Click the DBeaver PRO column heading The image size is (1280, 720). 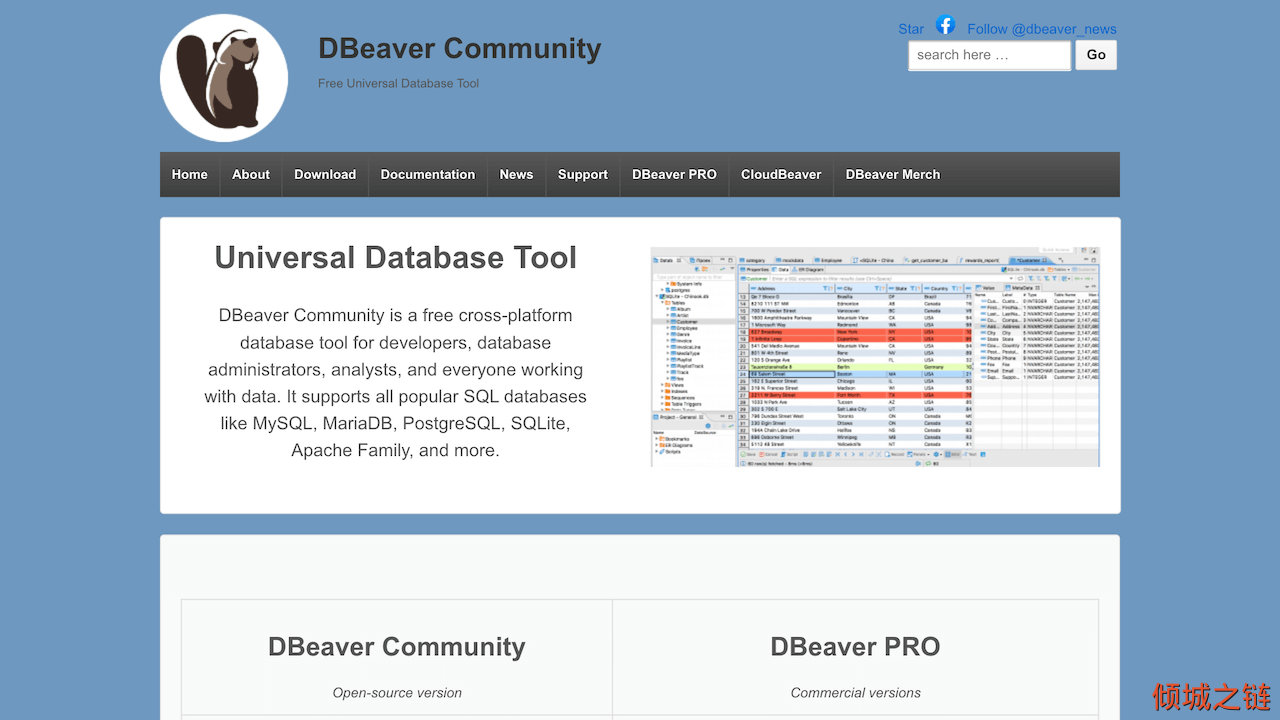[x=855, y=647]
